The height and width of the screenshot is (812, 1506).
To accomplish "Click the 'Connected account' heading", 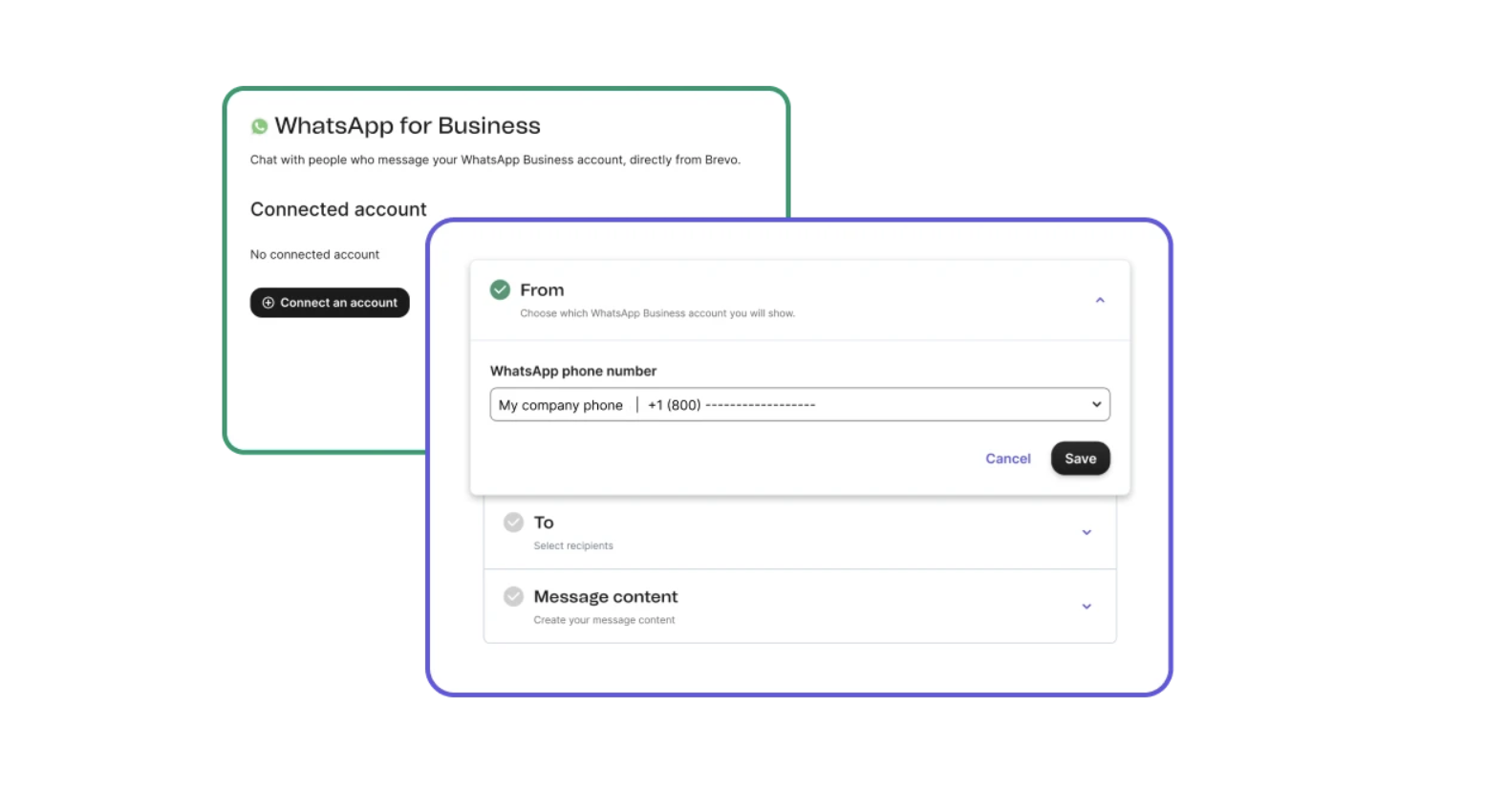I will [338, 209].
